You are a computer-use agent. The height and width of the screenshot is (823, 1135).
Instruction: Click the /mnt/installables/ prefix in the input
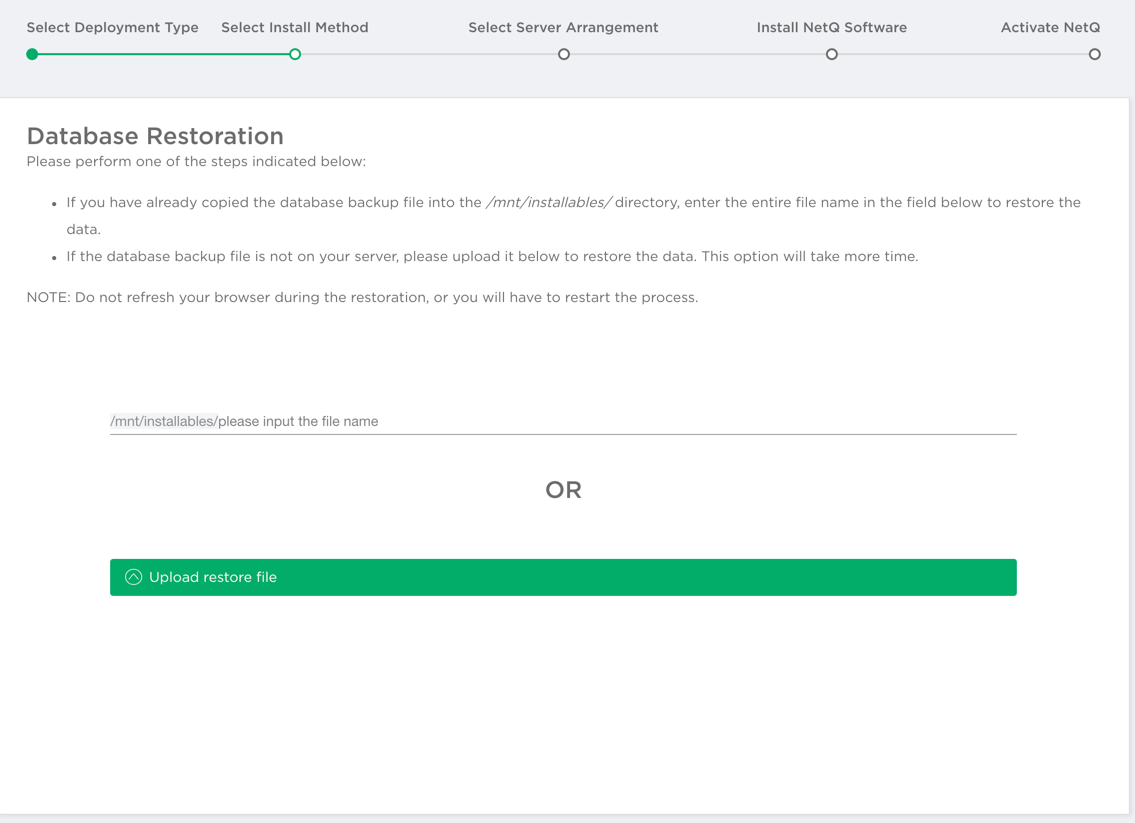point(163,421)
